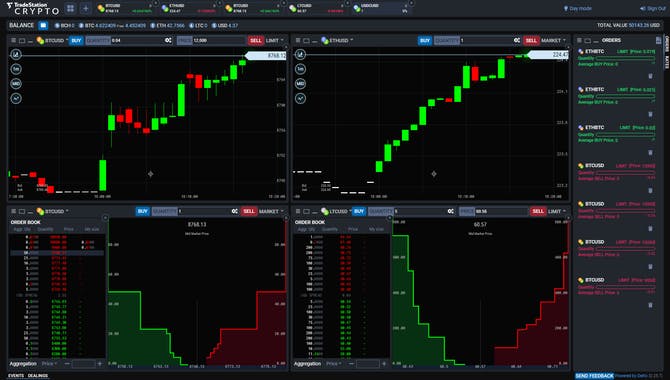The width and height of the screenshot is (670, 380).
Task: Open indicators icon on ETHUSD chart
Action: [300, 98]
